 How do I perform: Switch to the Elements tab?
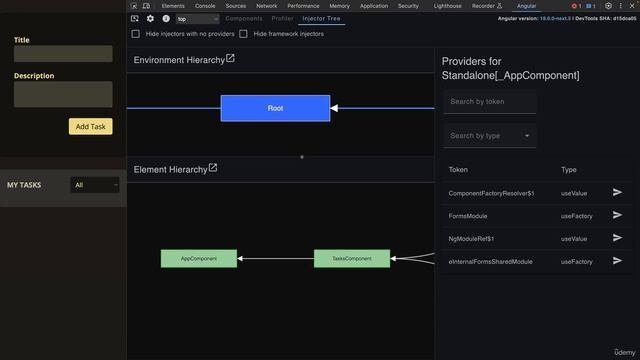click(x=173, y=6)
